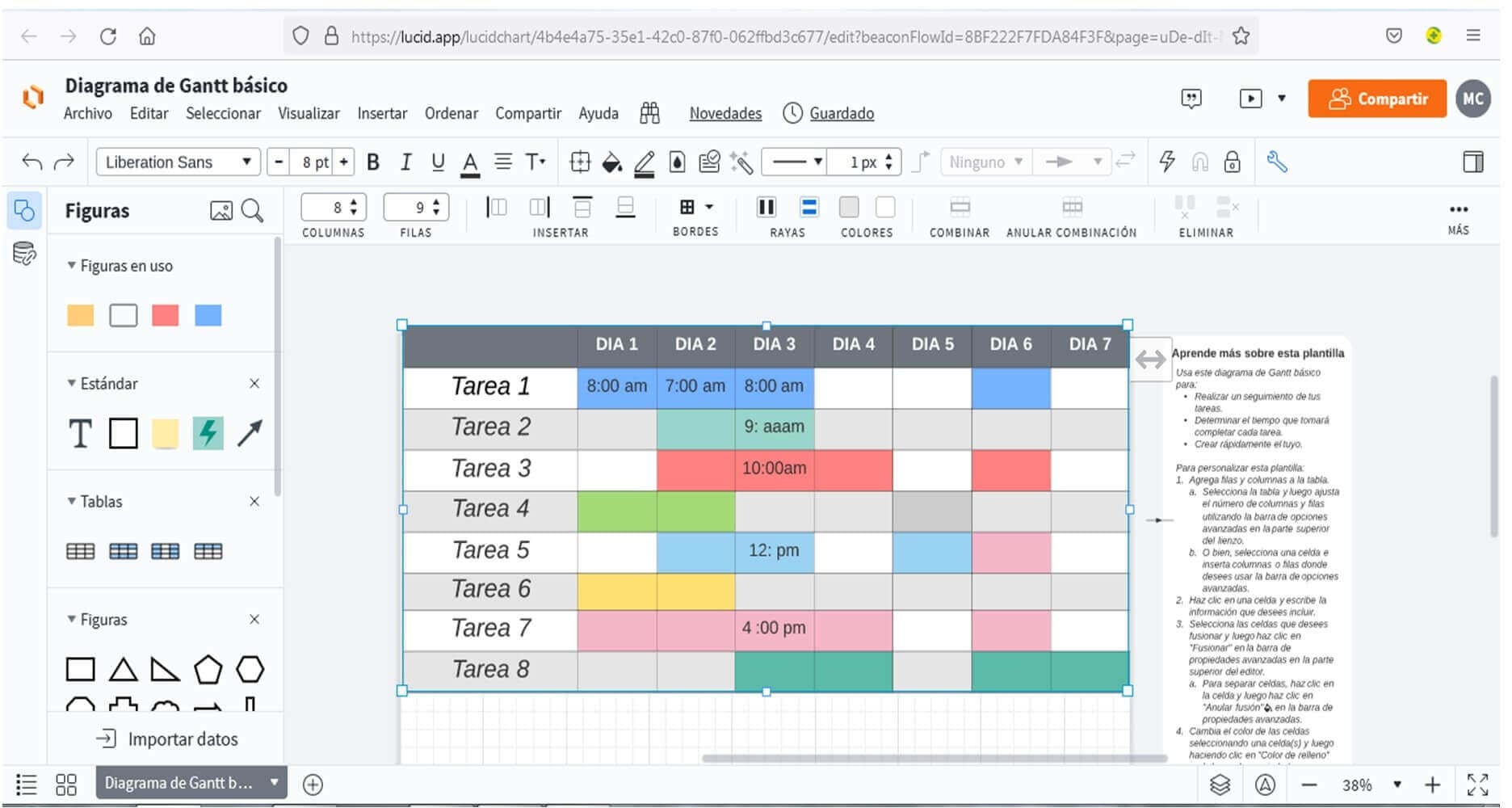
Task: Click the zoom in plus icon
Action: [1432, 785]
